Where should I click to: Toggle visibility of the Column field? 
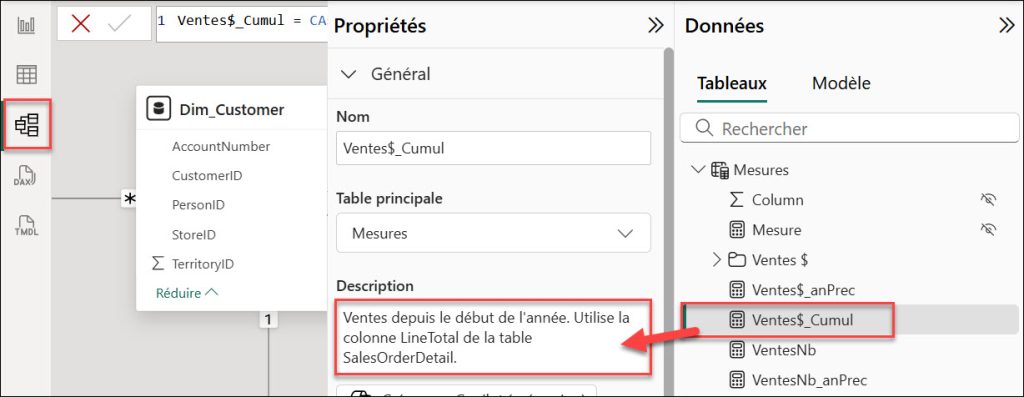coord(988,200)
